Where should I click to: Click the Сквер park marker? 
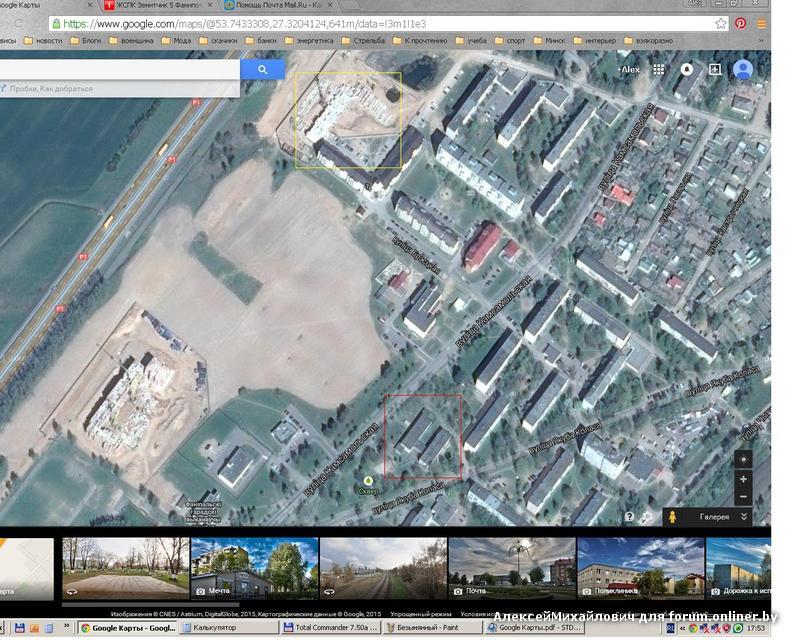click(368, 481)
